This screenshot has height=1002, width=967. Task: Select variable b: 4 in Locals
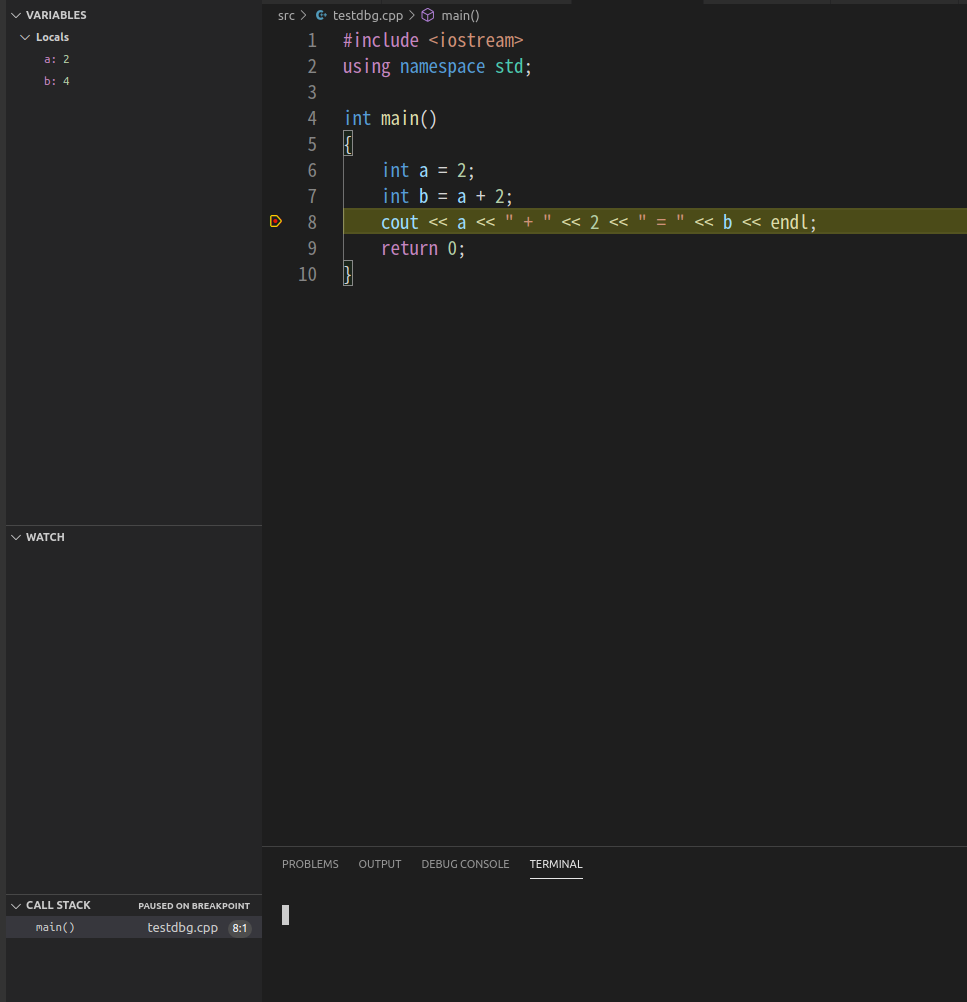click(x=57, y=81)
